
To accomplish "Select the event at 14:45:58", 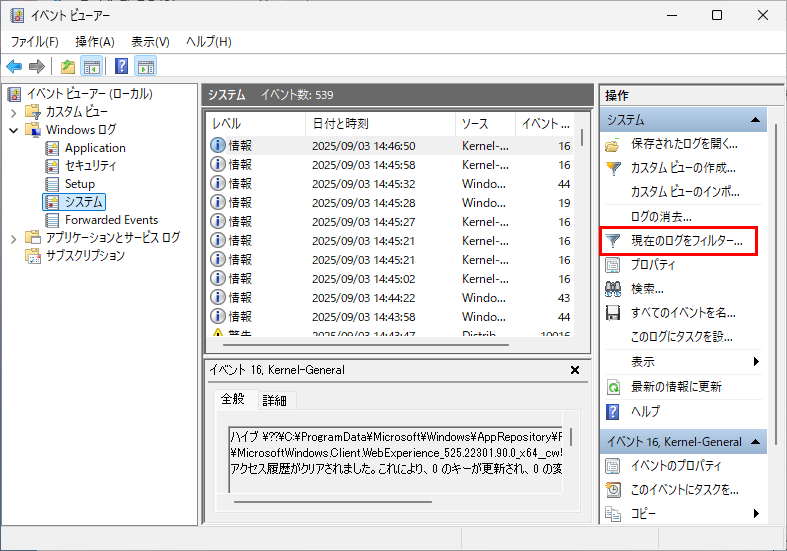I will (x=390, y=165).
